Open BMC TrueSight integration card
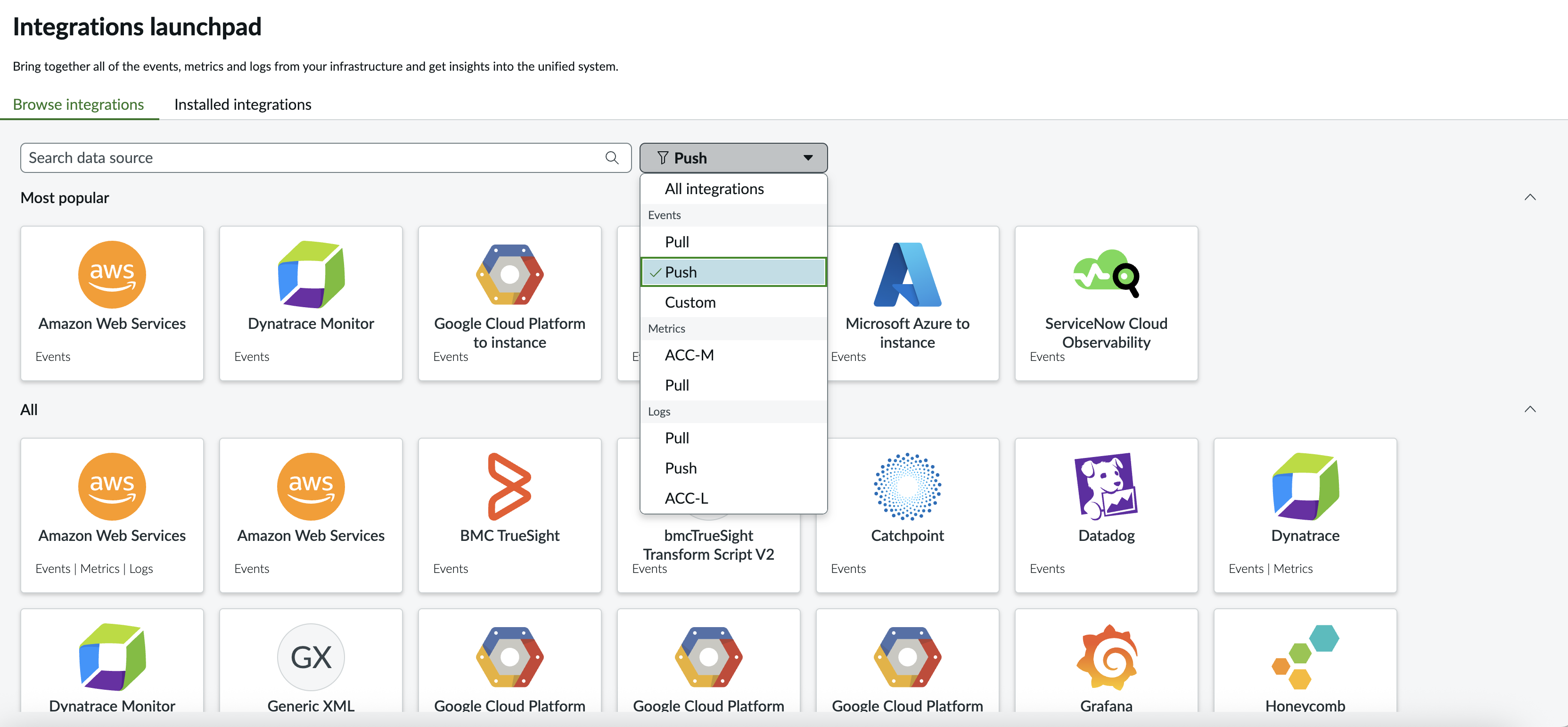The image size is (1568, 727). [x=510, y=515]
